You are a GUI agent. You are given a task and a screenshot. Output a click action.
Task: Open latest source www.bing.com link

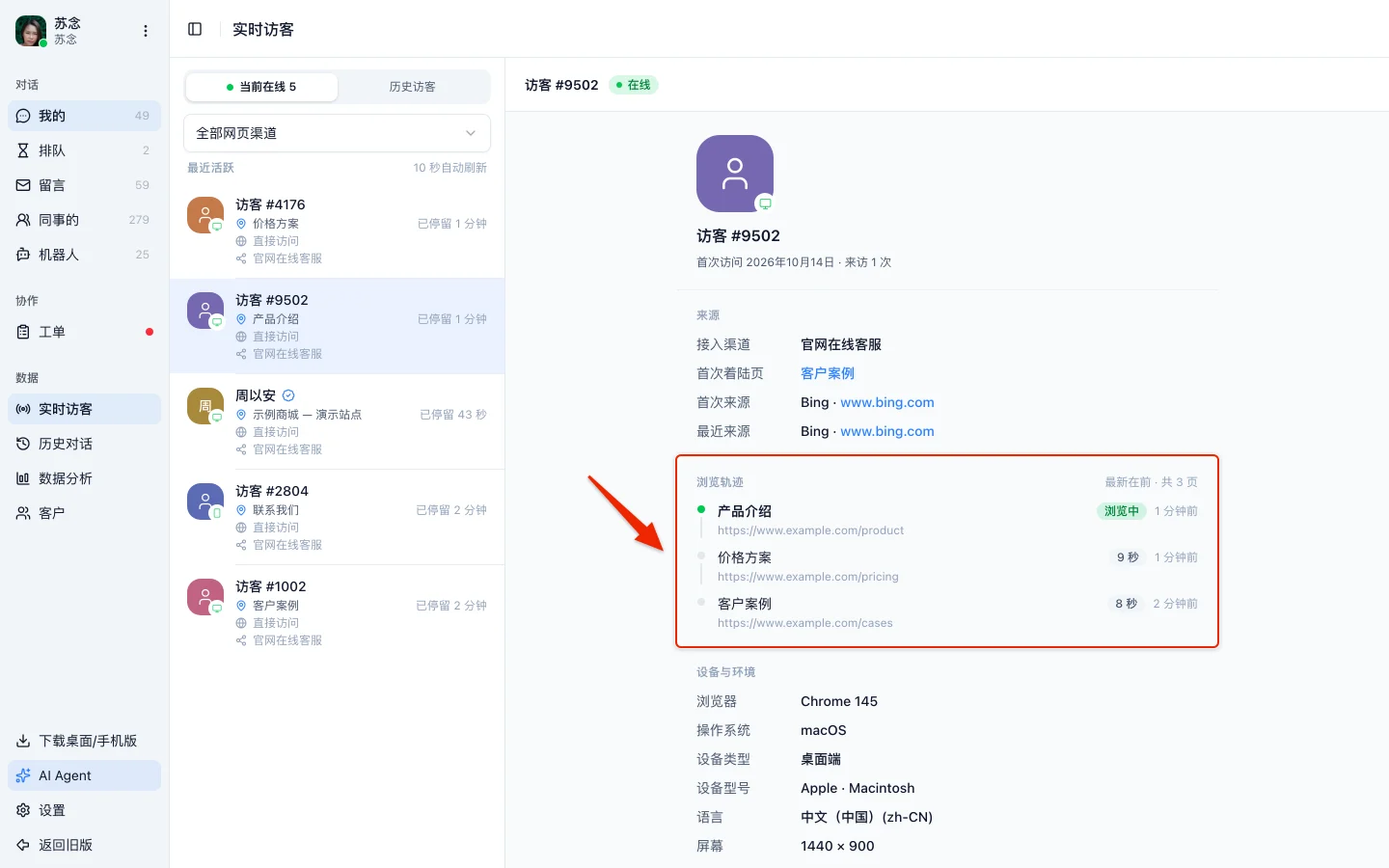point(887,431)
